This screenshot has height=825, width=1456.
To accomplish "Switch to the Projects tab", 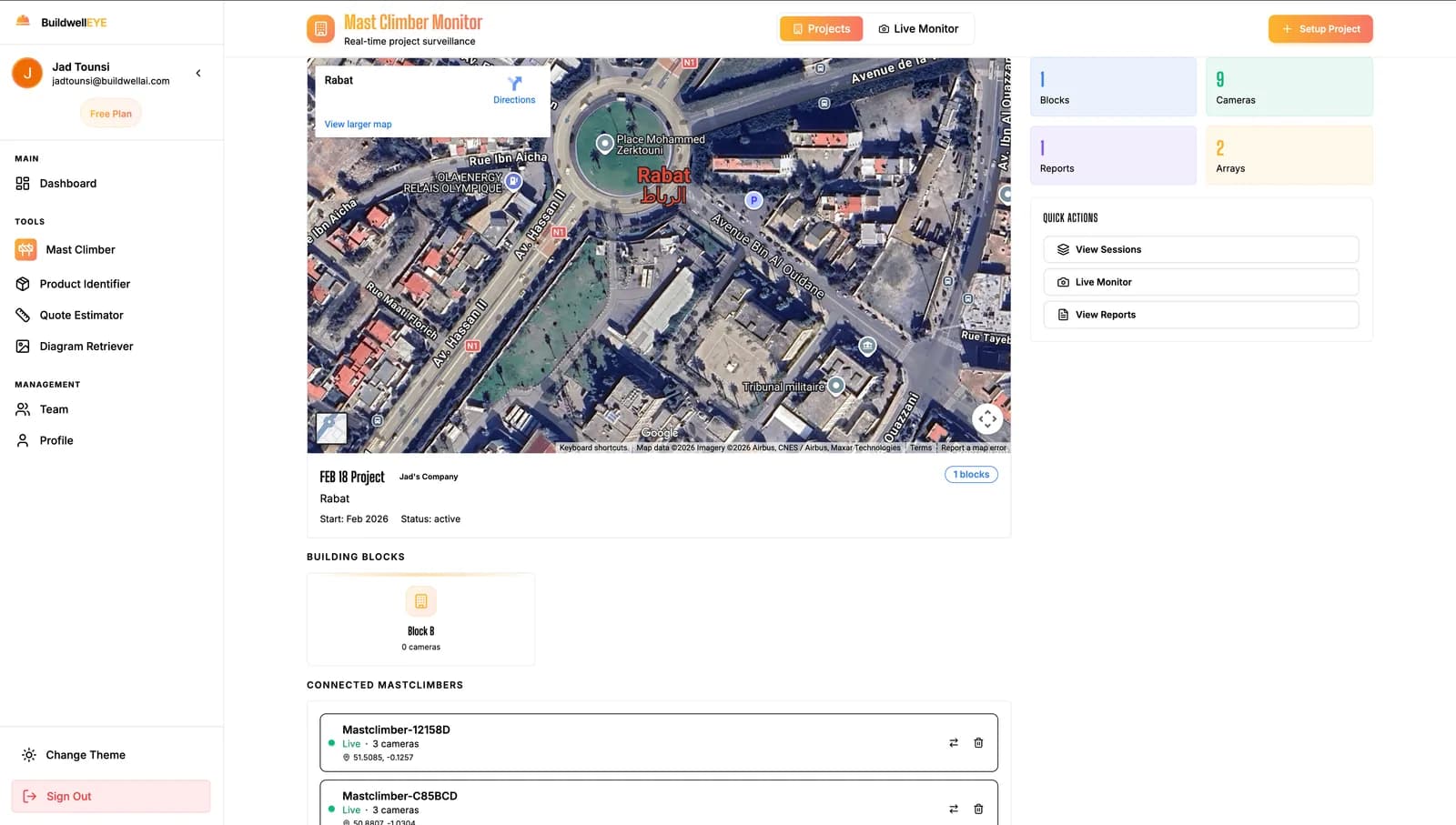I will (x=821, y=29).
